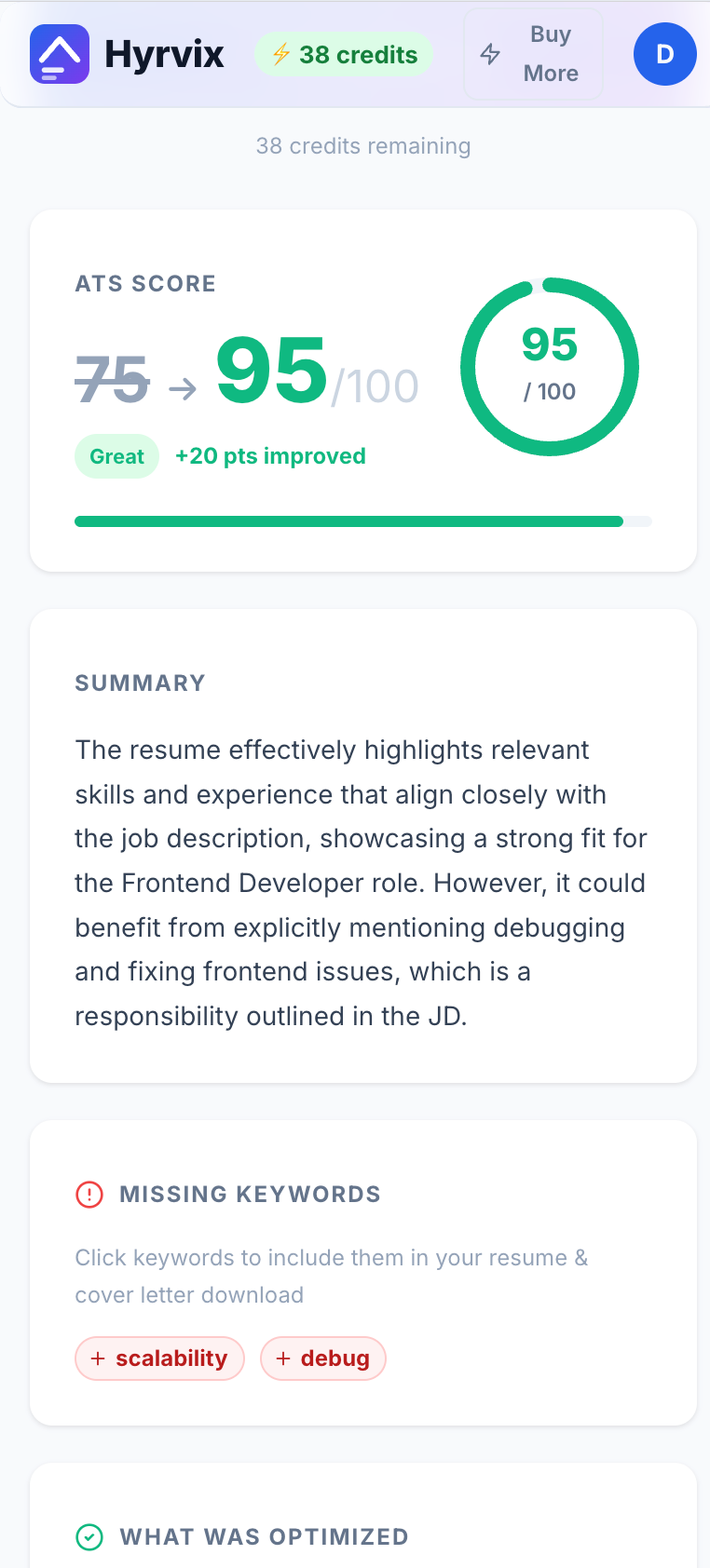Click the Summary section heading
The height and width of the screenshot is (1568, 710).
click(140, 683)
